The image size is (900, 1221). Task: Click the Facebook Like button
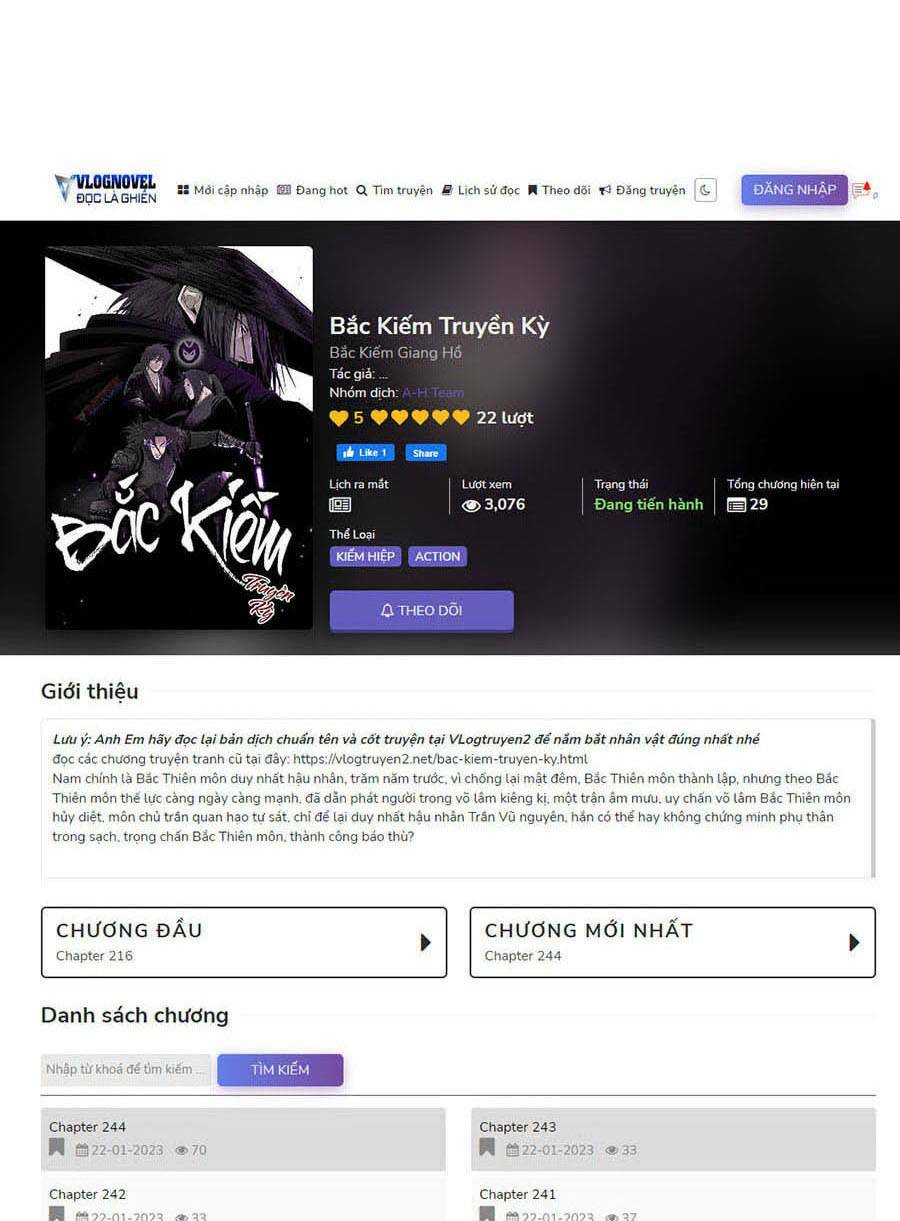(x=365, y=452)
